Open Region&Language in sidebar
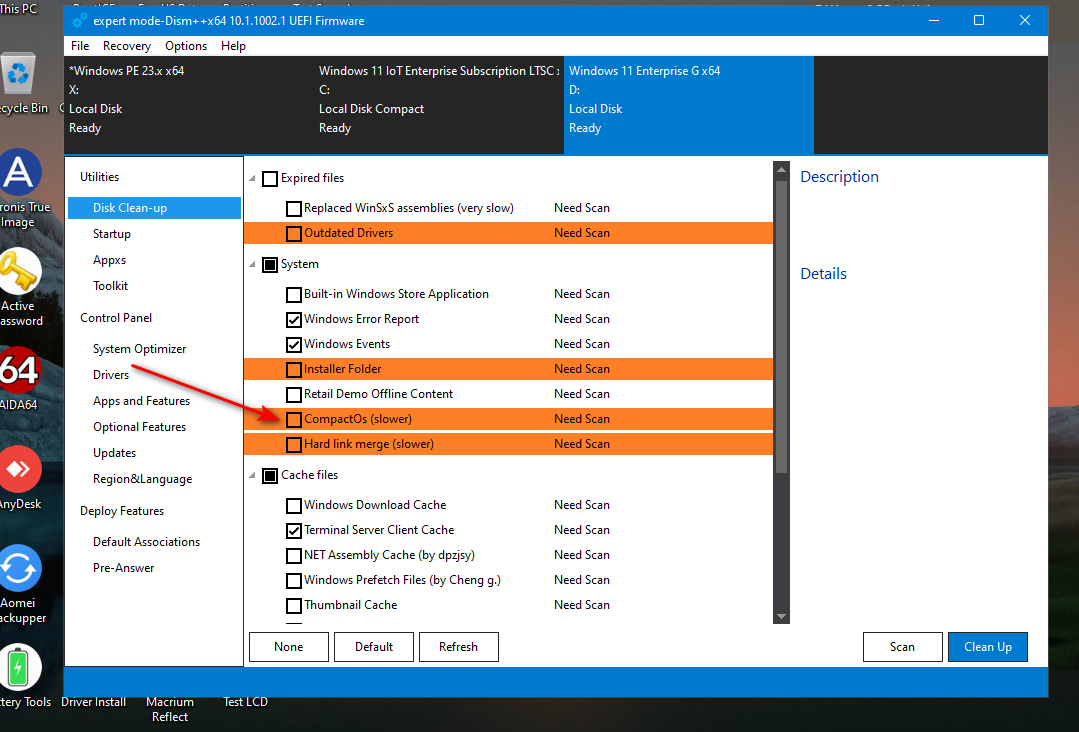 [142, 479]
